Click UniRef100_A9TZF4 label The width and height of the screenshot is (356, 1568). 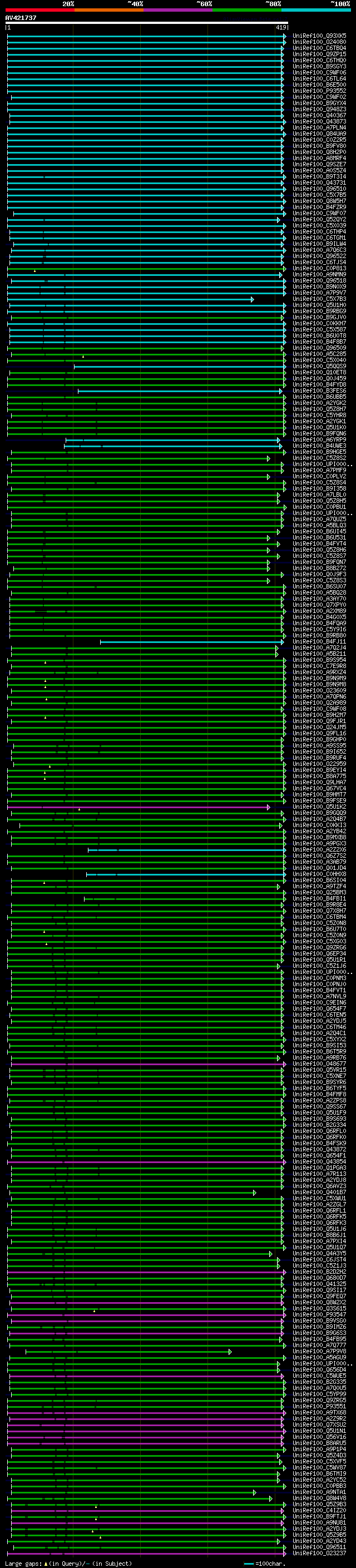[x=319, y=887]
